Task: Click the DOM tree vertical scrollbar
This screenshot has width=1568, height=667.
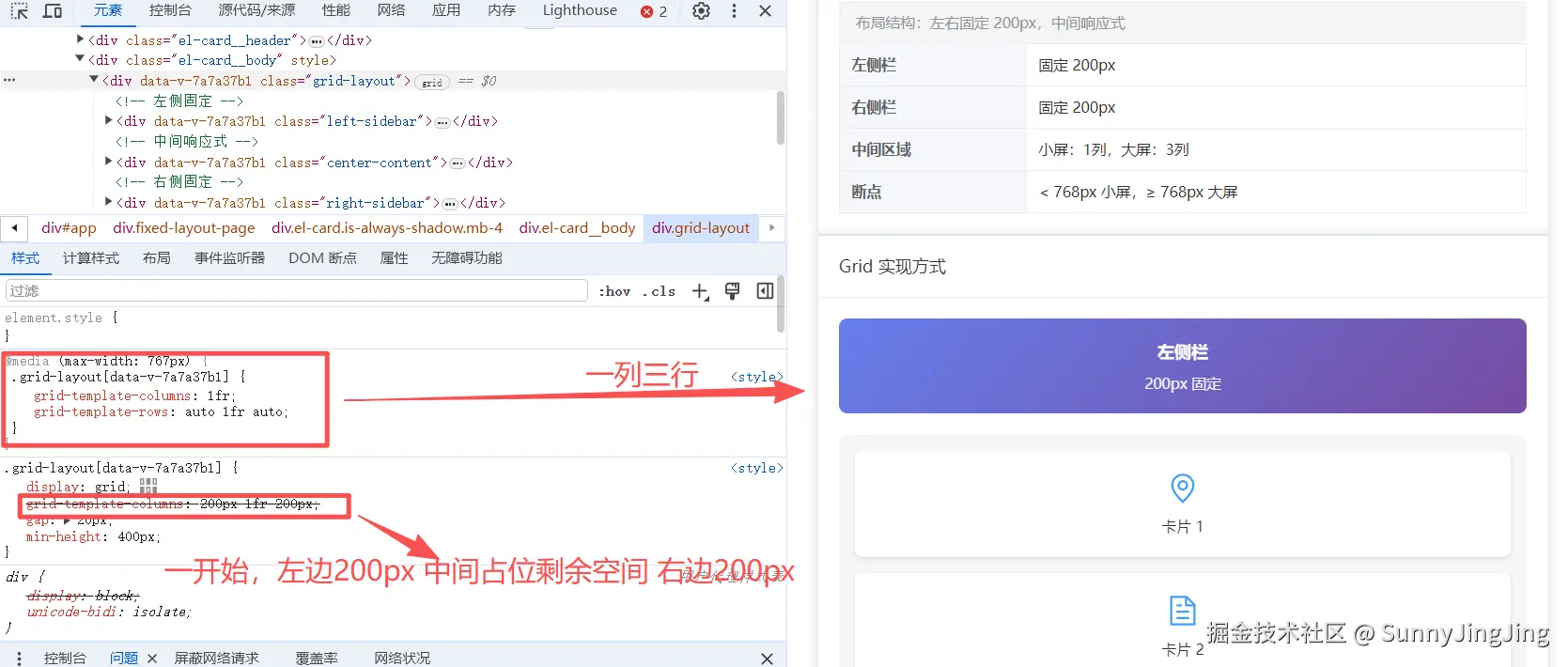Action: [x=781, y=117]
